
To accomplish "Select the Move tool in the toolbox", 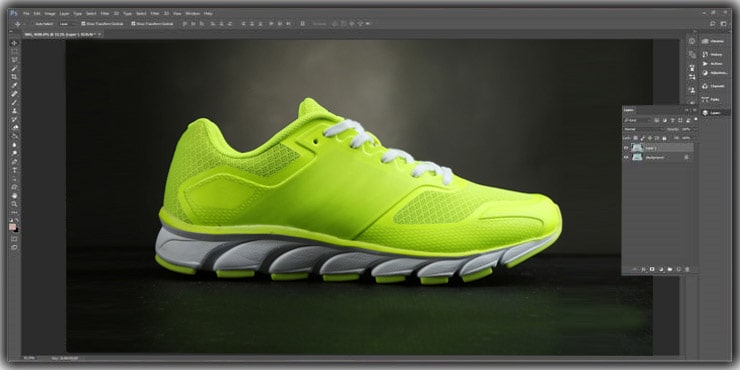I will click(14, 43).
